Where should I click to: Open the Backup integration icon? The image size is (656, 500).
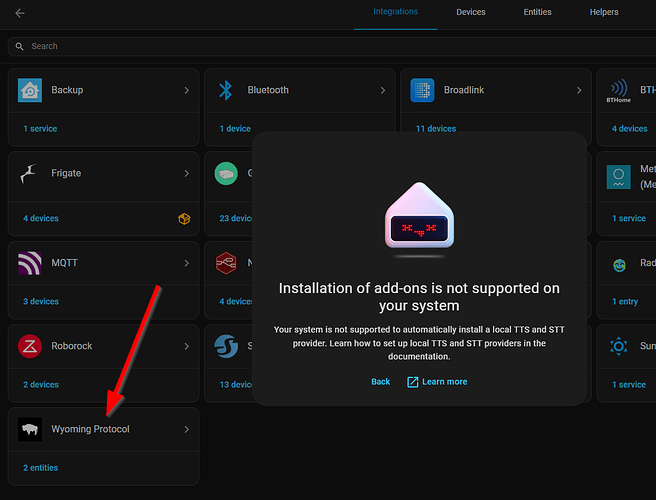[x=30, y=90]
